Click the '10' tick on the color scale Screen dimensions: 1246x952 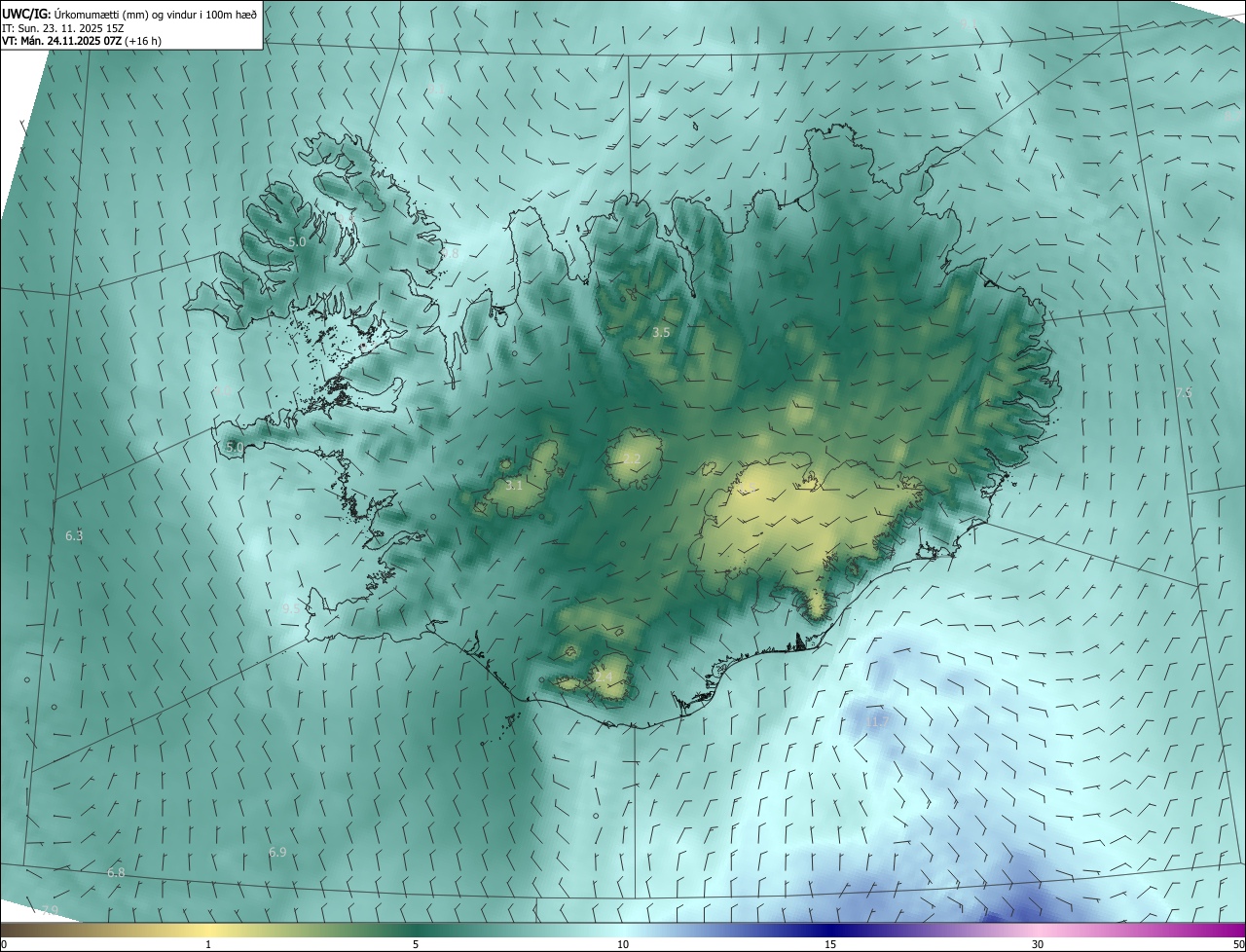click(623, 944)
